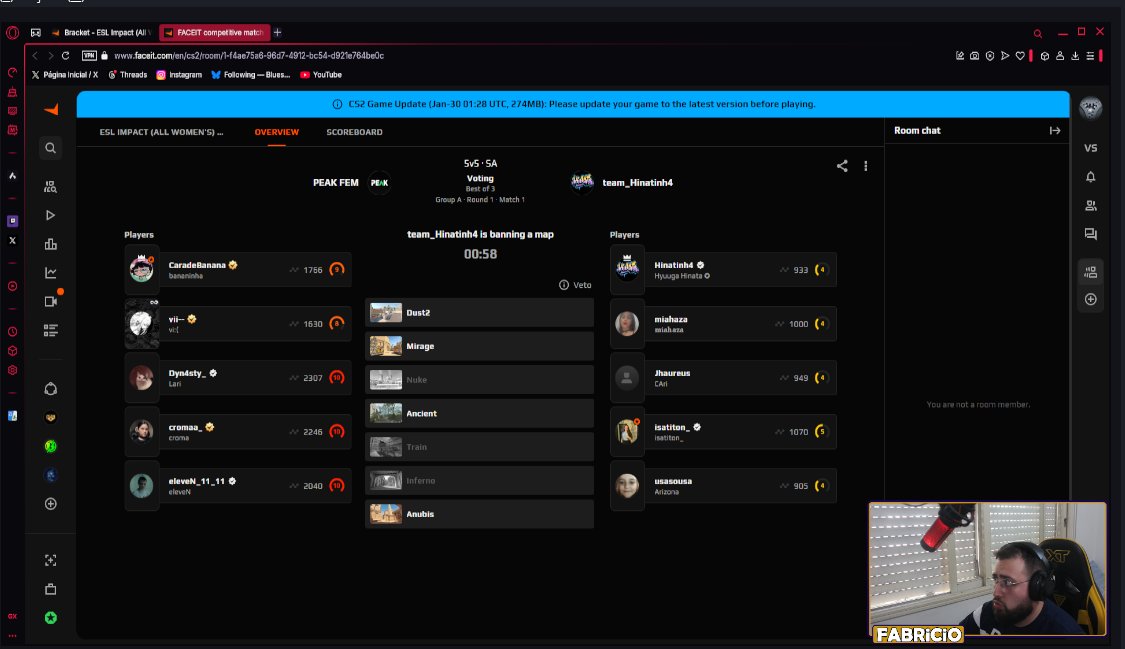Screen dimensions: 1125x649
Task: Open the find players icon below search
Action: [x=50, y=186]
